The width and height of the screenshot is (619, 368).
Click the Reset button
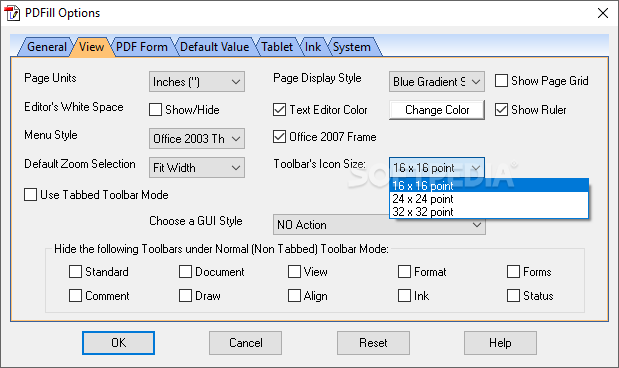coord(373,343)
